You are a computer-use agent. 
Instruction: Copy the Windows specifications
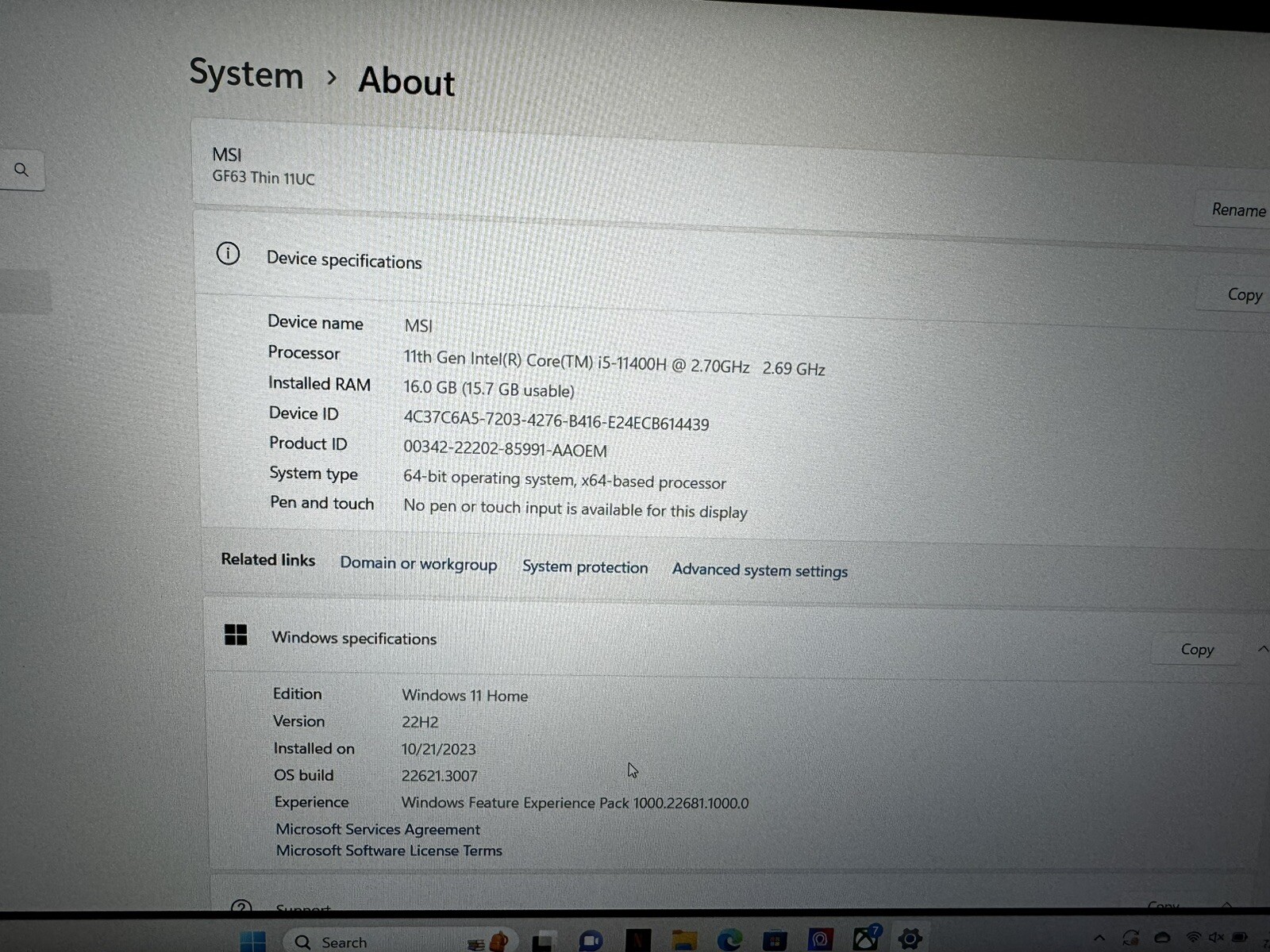click(x=1197, y=649)
